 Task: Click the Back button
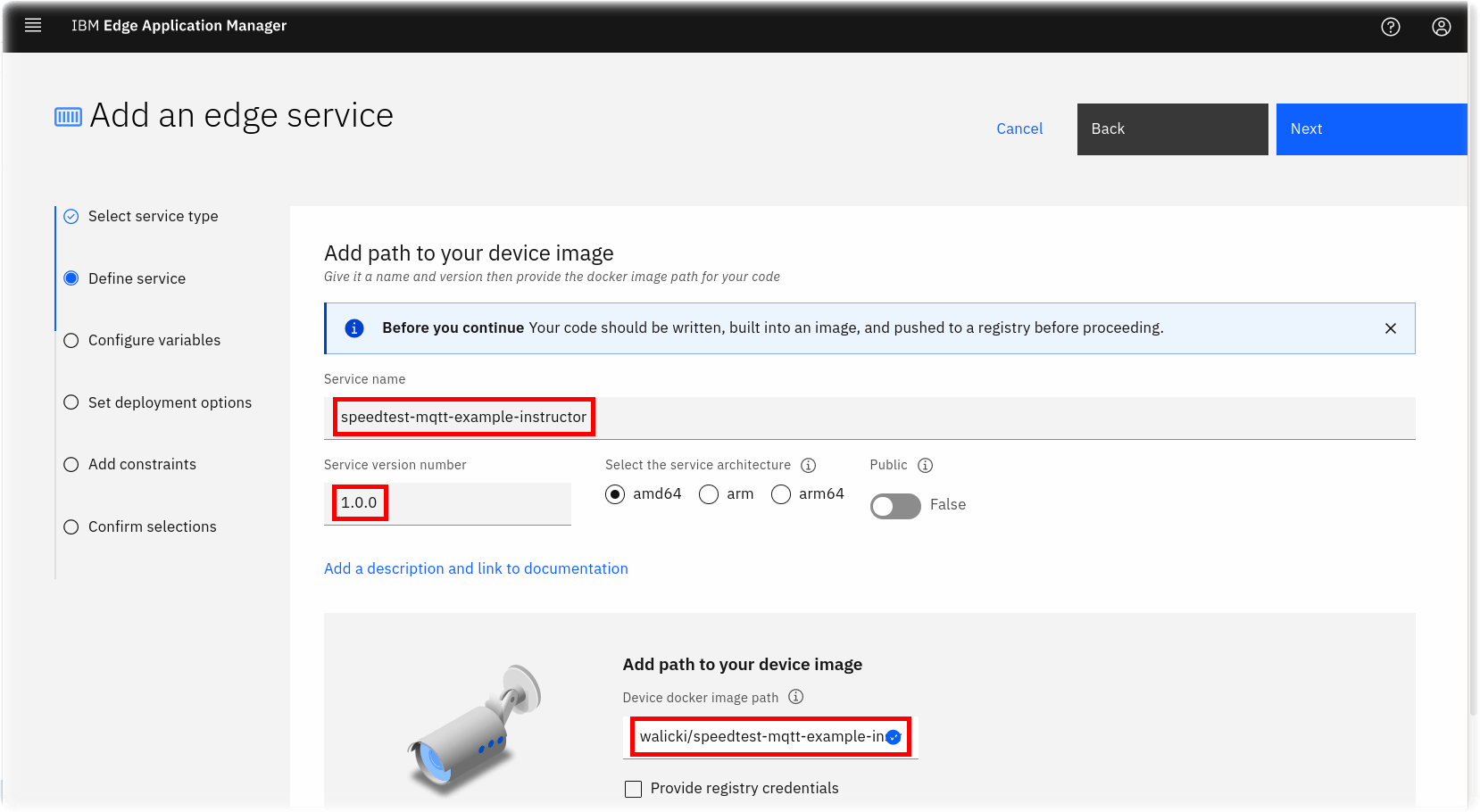1173,129
